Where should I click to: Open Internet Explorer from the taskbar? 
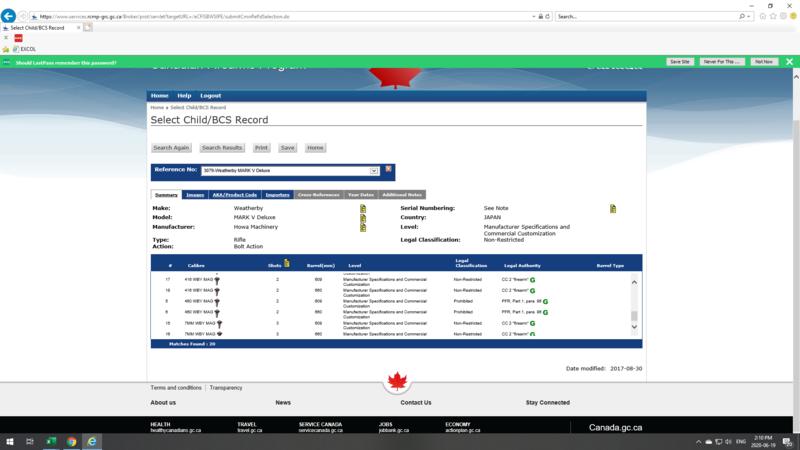point(92,441)
